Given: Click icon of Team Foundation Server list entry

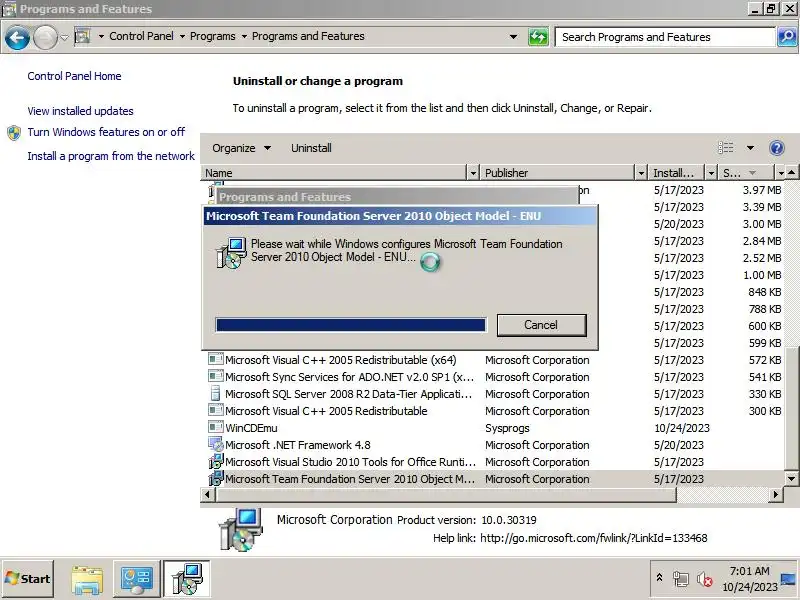Looking at the screenshot, I should click(216, 478).
